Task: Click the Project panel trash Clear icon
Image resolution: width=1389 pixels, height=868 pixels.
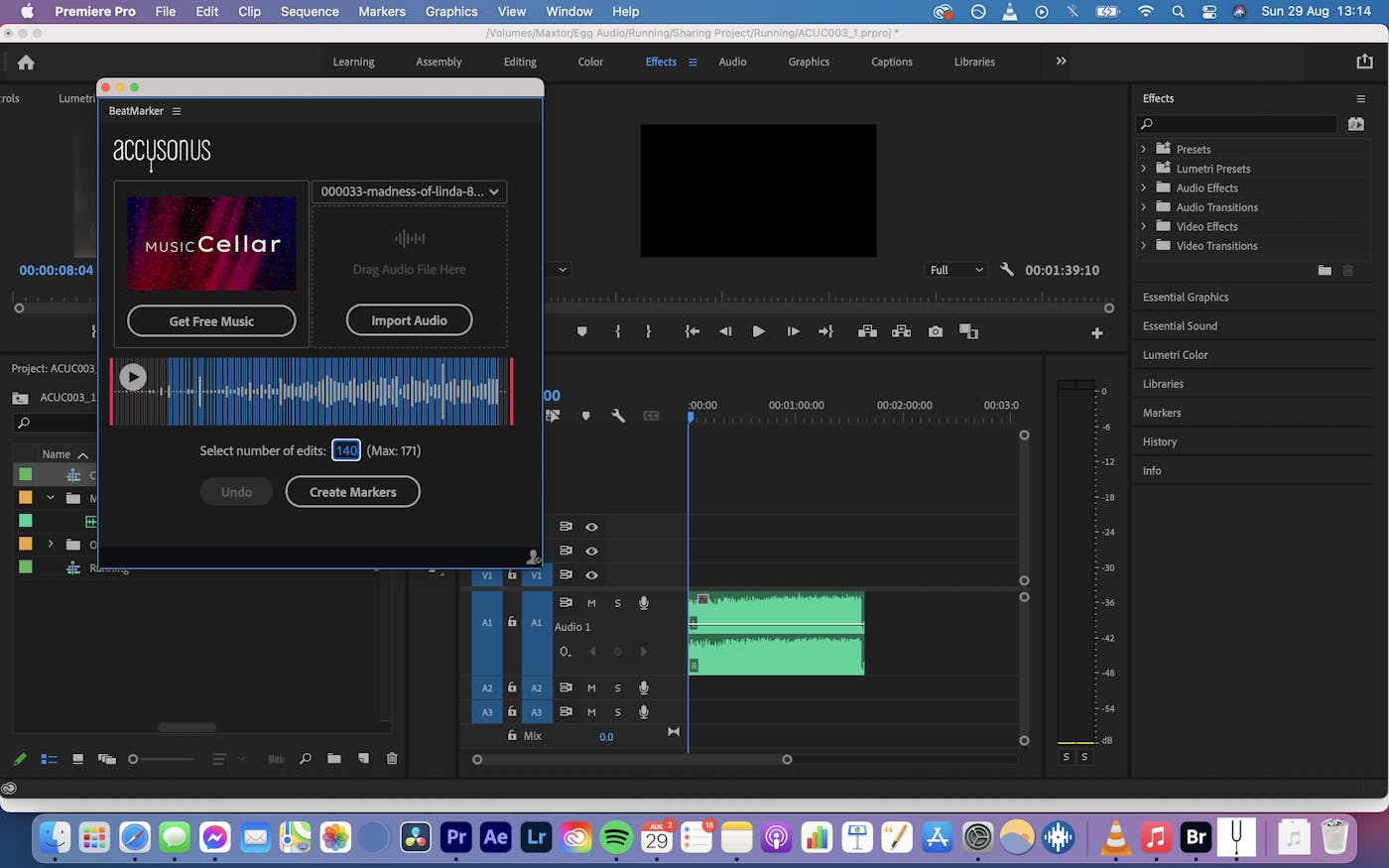Action: point(392,759)
